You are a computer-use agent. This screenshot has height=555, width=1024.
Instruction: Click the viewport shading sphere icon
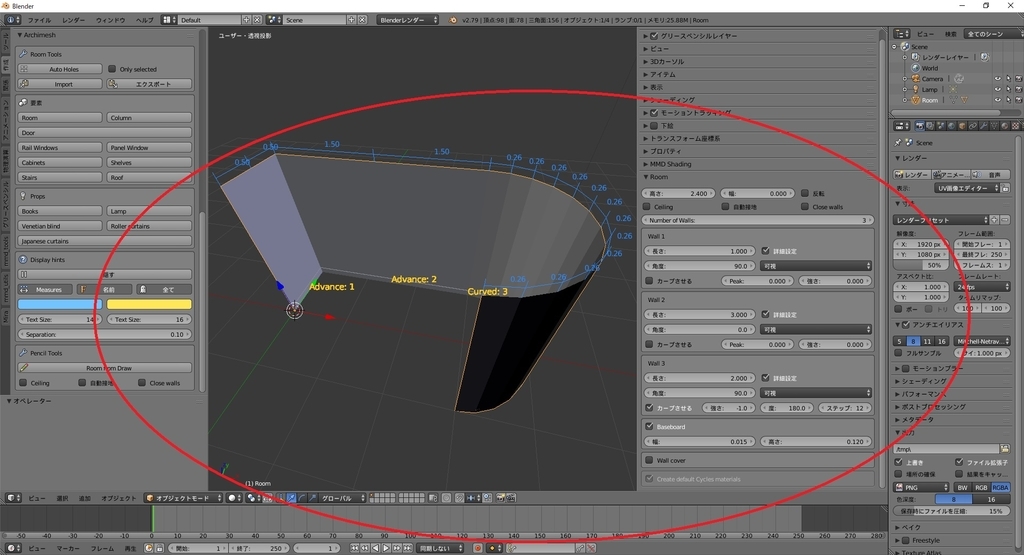[x=232, y=498]
